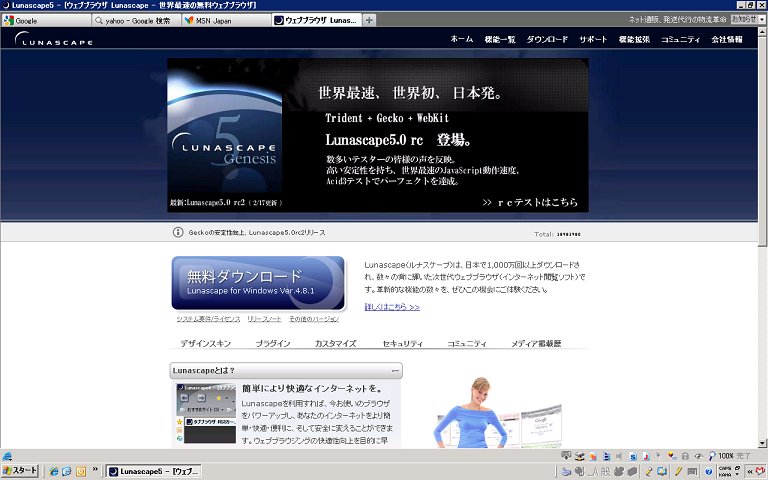Collapse the Lunascapeとは？ panel

[x=395, y=371]
